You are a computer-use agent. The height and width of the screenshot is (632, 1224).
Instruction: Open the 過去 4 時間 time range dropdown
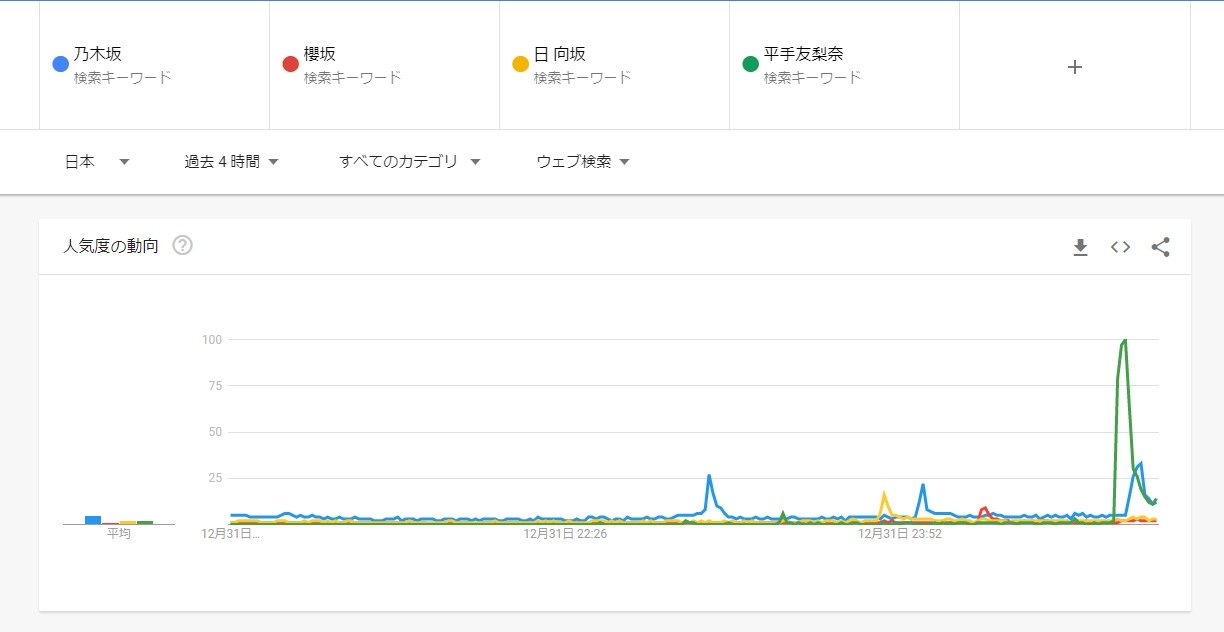click(231, 162)
